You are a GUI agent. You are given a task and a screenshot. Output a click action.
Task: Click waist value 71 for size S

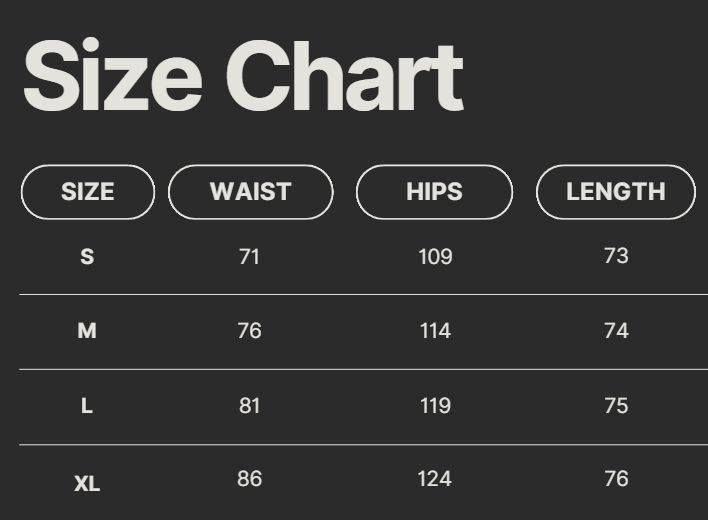click(x=249, y=257)
